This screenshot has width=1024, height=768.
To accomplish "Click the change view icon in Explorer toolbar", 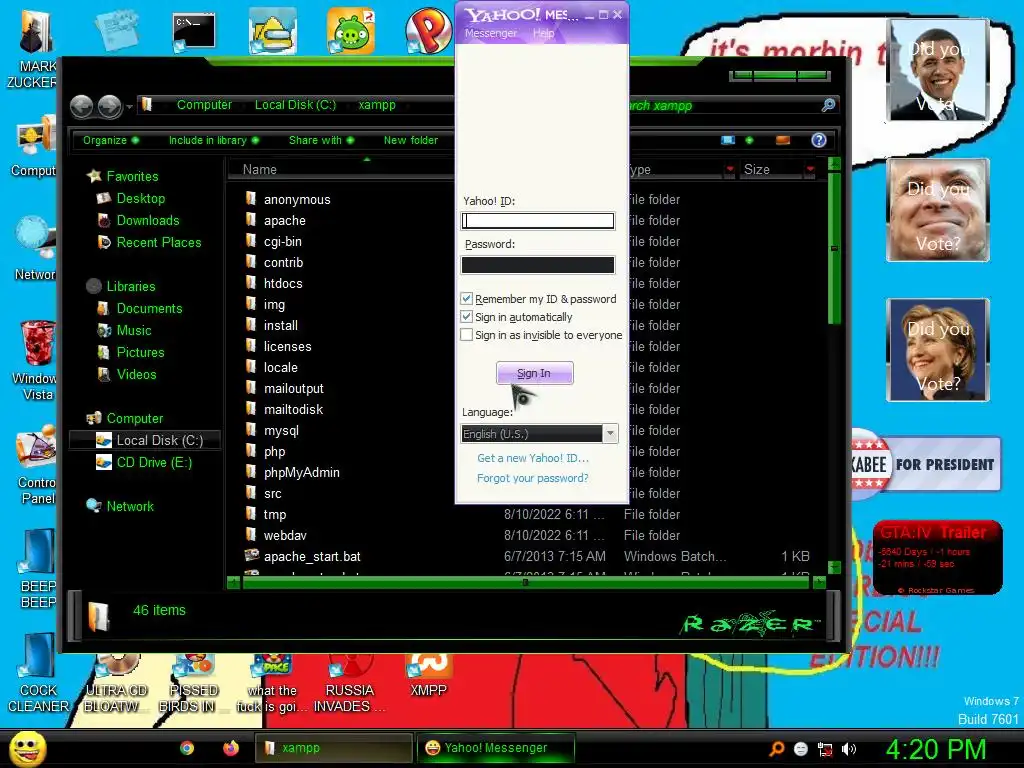I will [728, 140].
